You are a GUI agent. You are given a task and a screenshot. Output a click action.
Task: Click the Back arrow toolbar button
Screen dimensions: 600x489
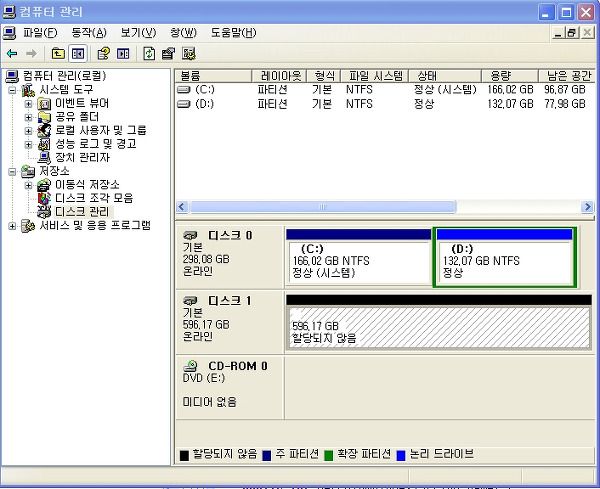pos(12,54)
